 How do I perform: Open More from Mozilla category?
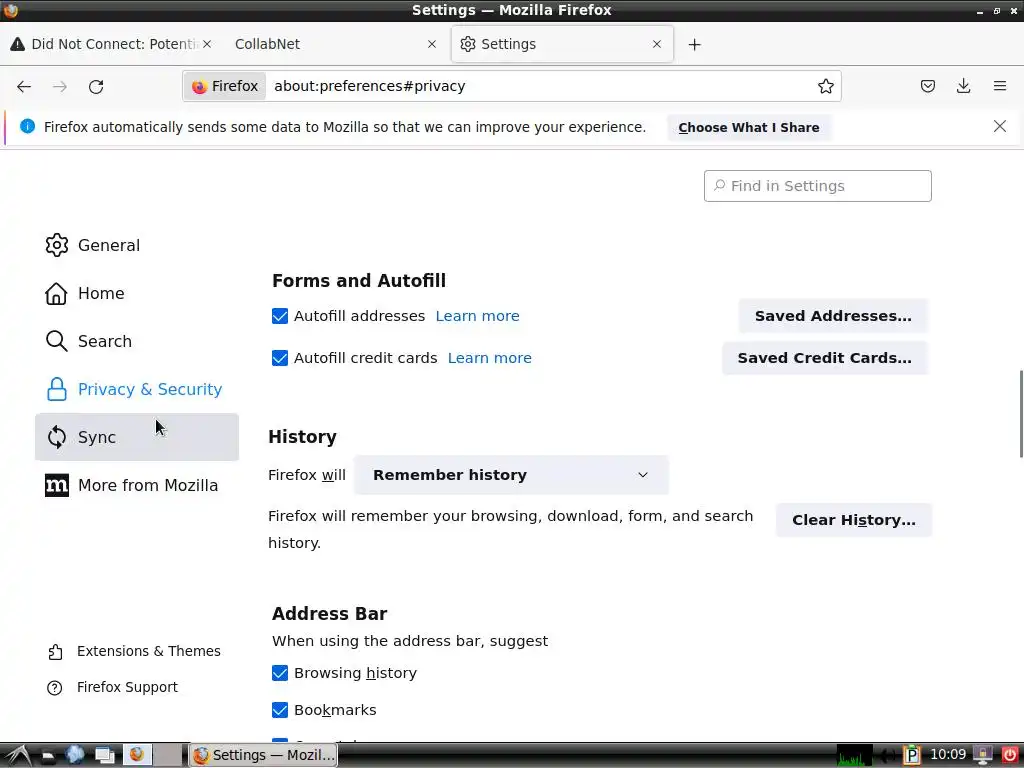point(136,485)
